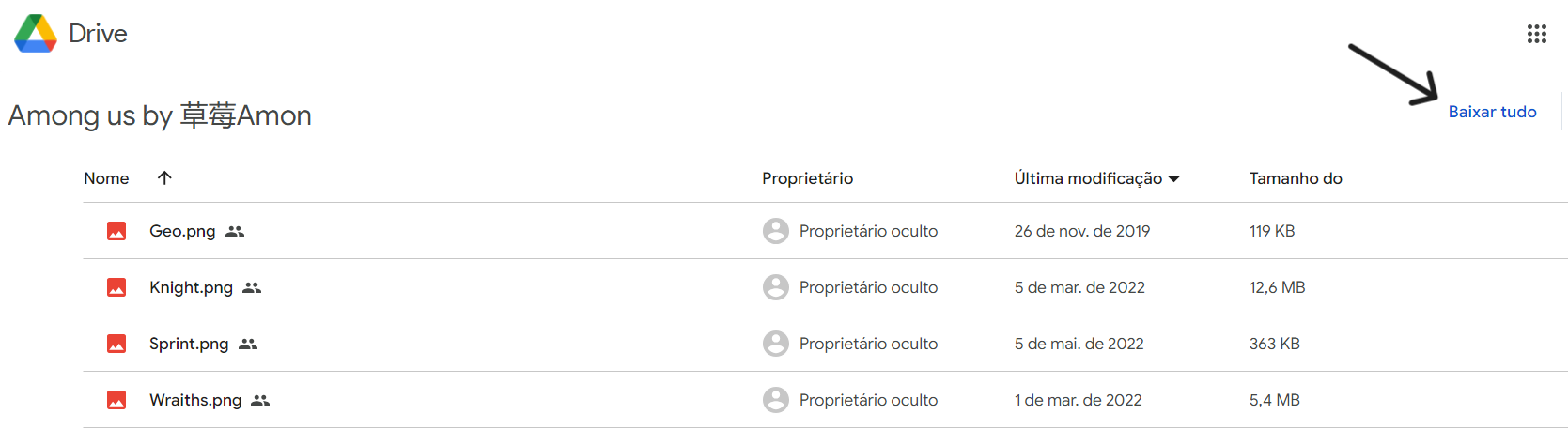Select the Sprint.png file name
The height and width of the screenshot is (445, 1568).
click(189, 344)
